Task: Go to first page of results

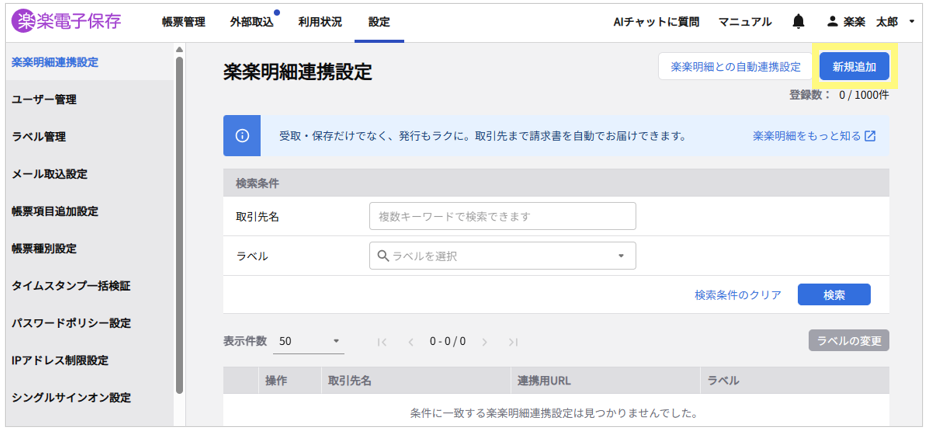Action: (382, 341)
